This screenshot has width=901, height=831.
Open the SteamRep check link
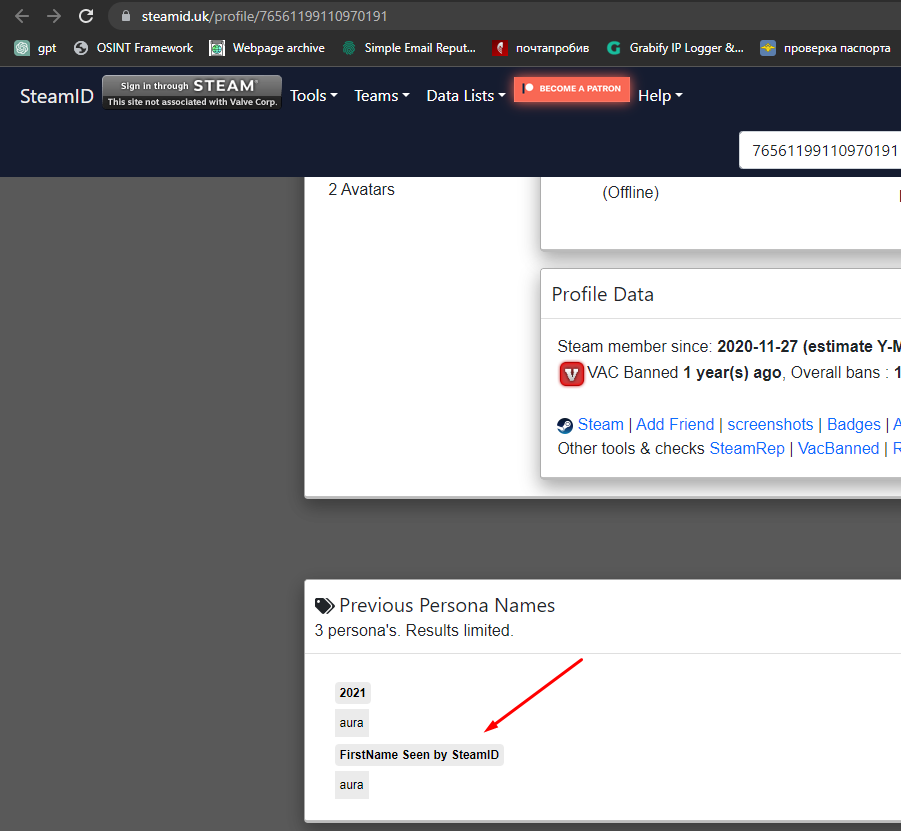click(x=746, y=449)
